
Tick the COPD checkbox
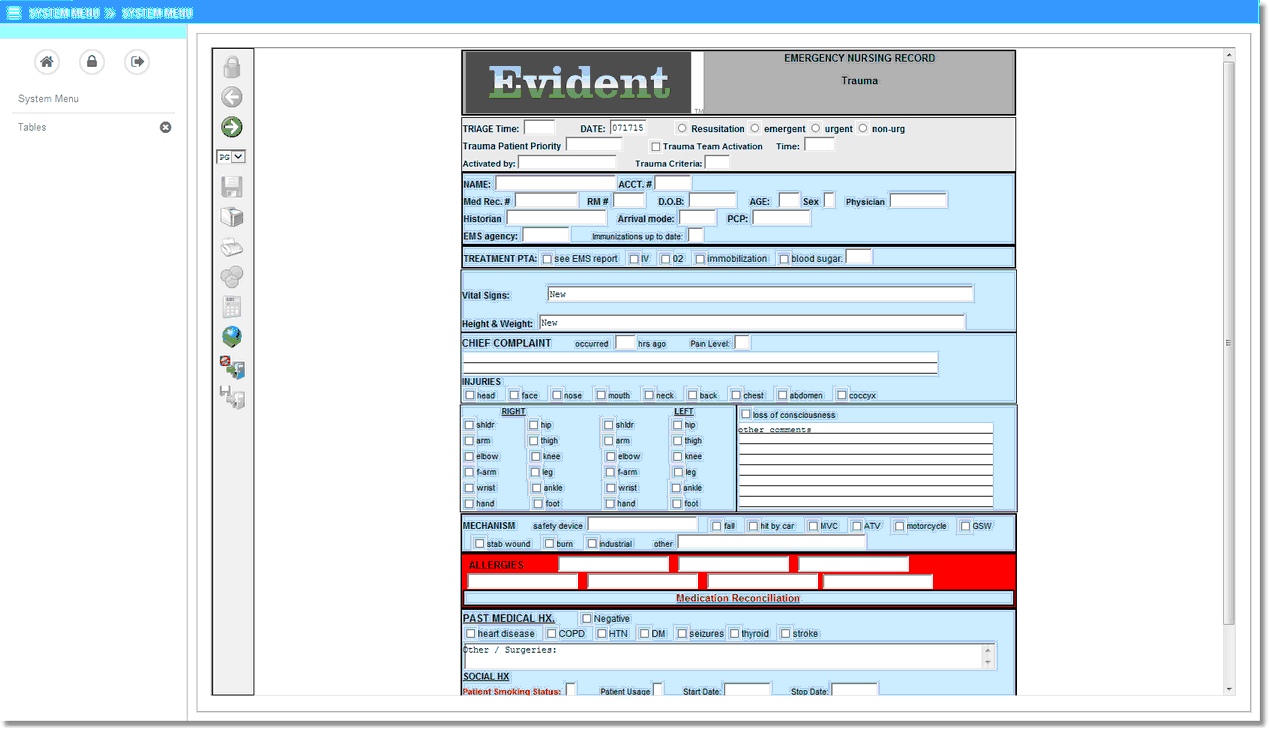tap(551, 633)
